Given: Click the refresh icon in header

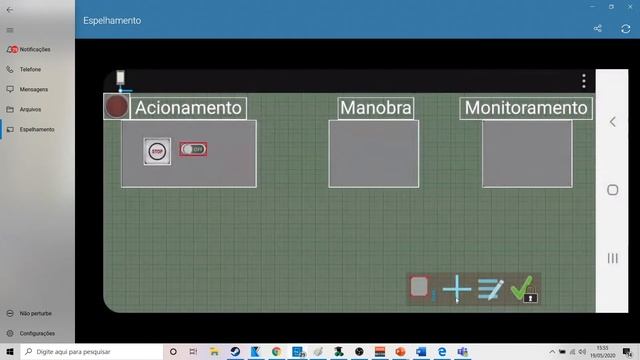Looking at the screenshot, I should click(625, 29).
